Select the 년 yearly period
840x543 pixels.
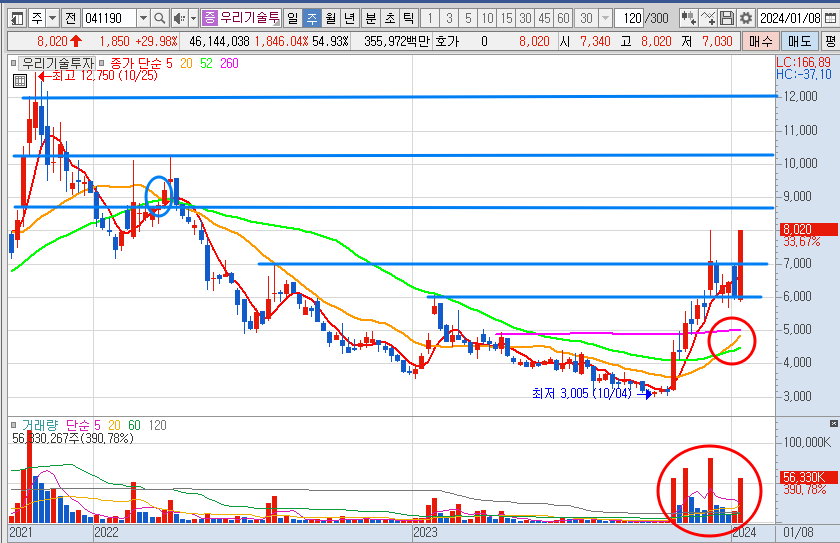(x=349, y=19)
